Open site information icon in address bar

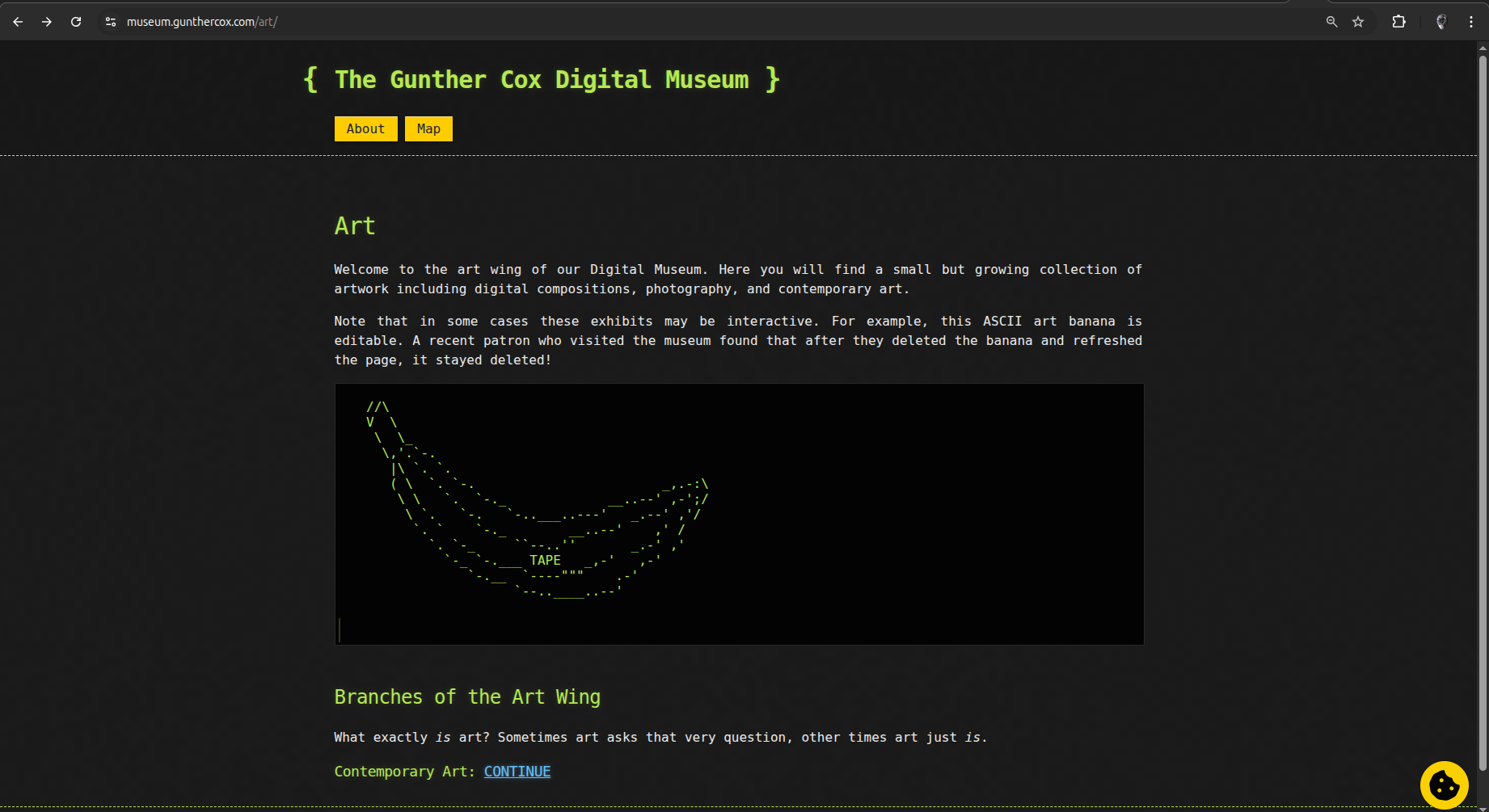[110, 22]
